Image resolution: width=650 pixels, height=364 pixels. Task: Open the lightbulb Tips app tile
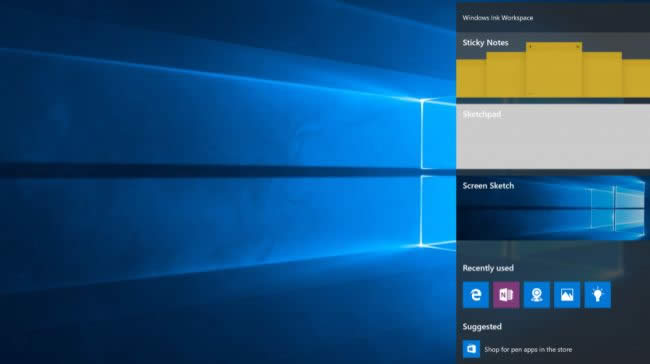[x=597, y=295]
